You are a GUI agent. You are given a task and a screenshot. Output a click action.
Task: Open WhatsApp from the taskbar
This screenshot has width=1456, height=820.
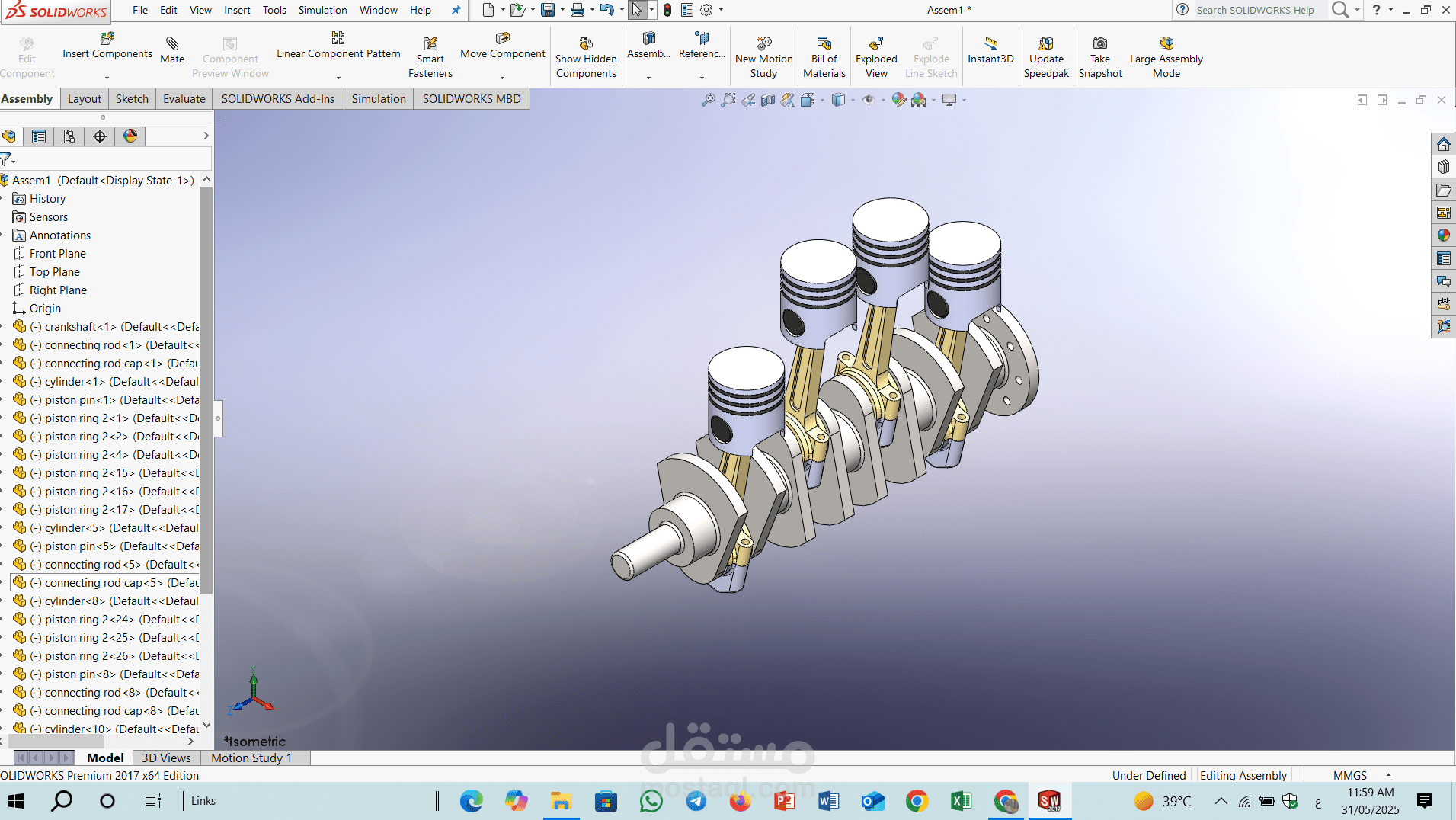651,801
